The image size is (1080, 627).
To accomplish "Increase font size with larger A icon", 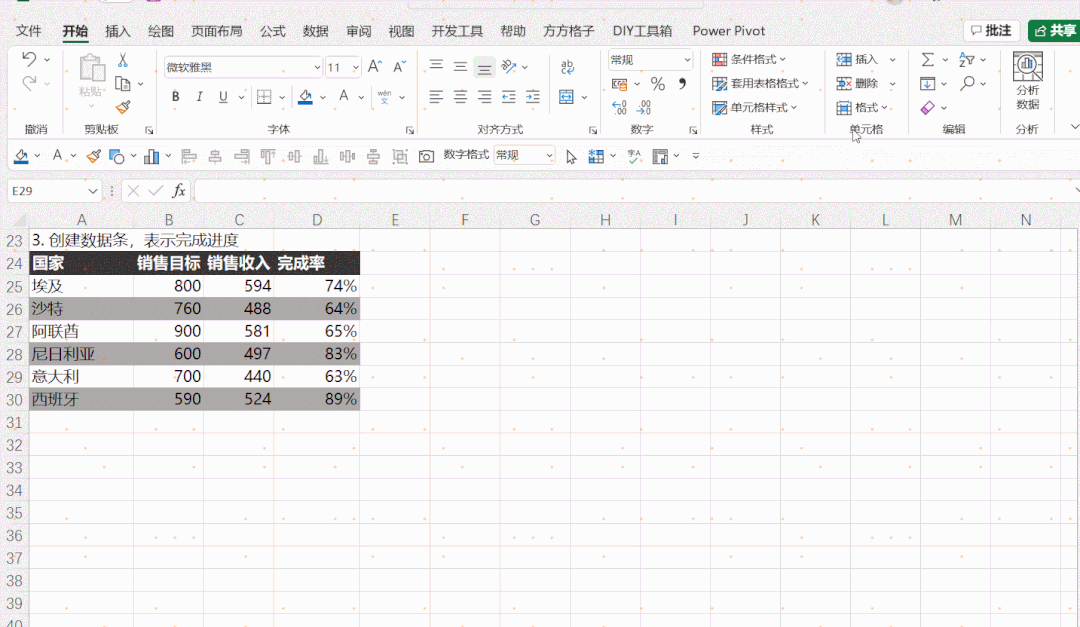I will coord(375,67).
